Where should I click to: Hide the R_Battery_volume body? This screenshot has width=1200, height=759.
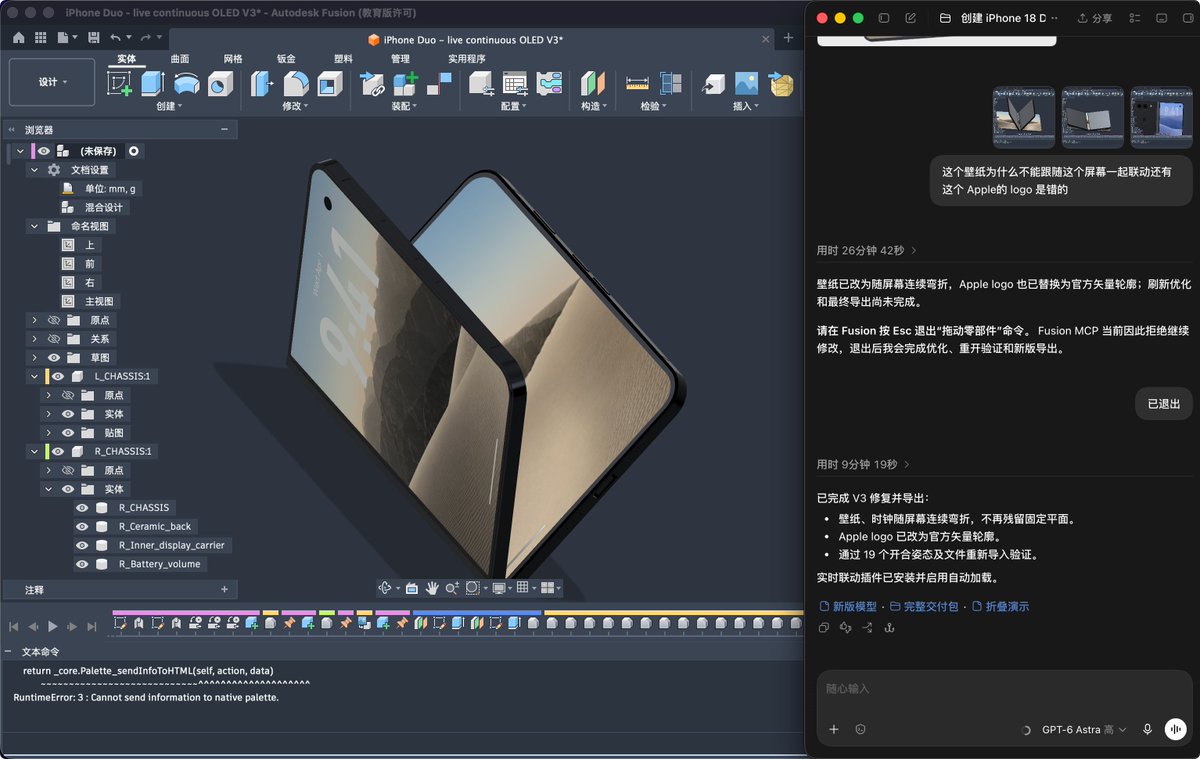82,564
